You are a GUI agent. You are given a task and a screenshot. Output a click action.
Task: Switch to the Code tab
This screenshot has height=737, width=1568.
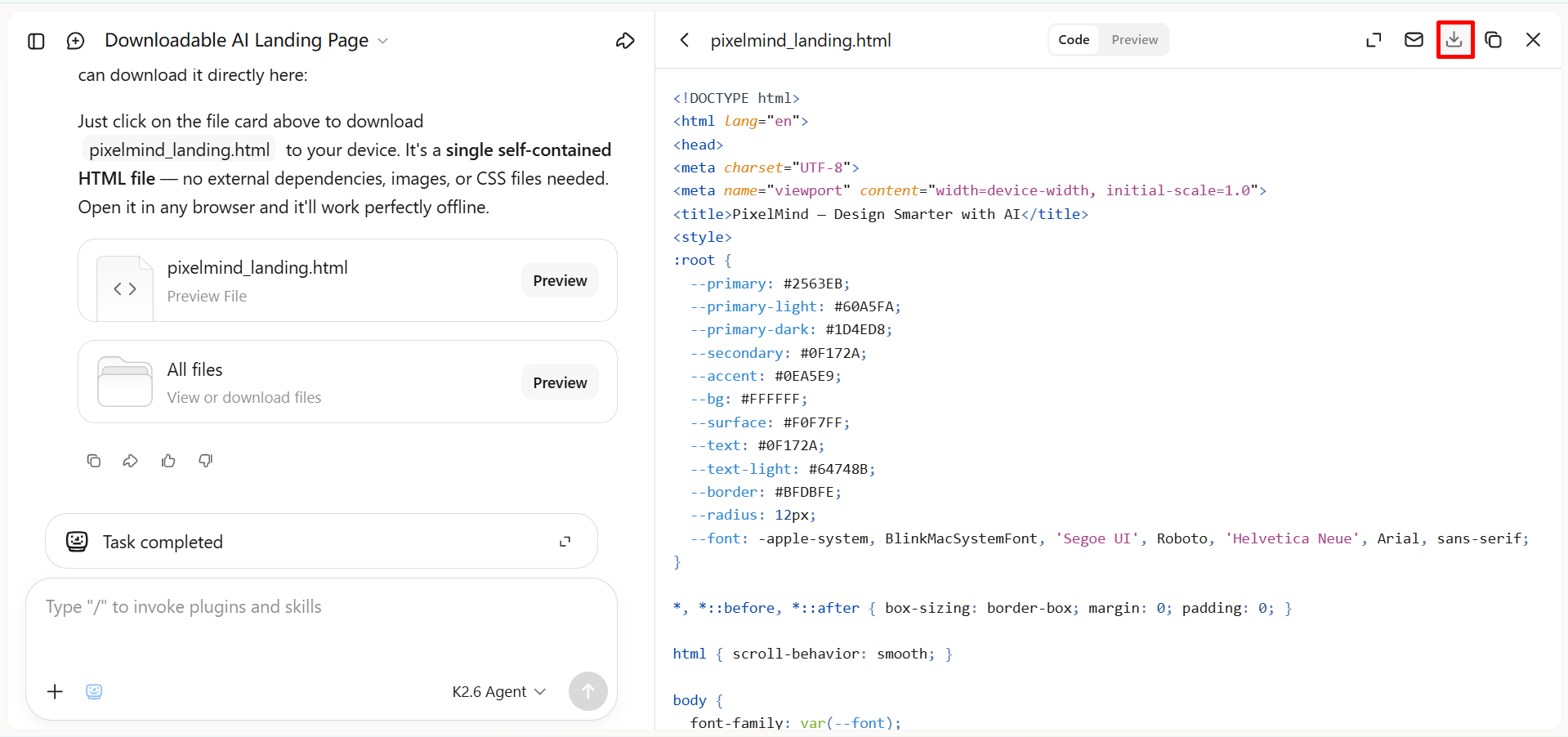[x=1074, y=40]
